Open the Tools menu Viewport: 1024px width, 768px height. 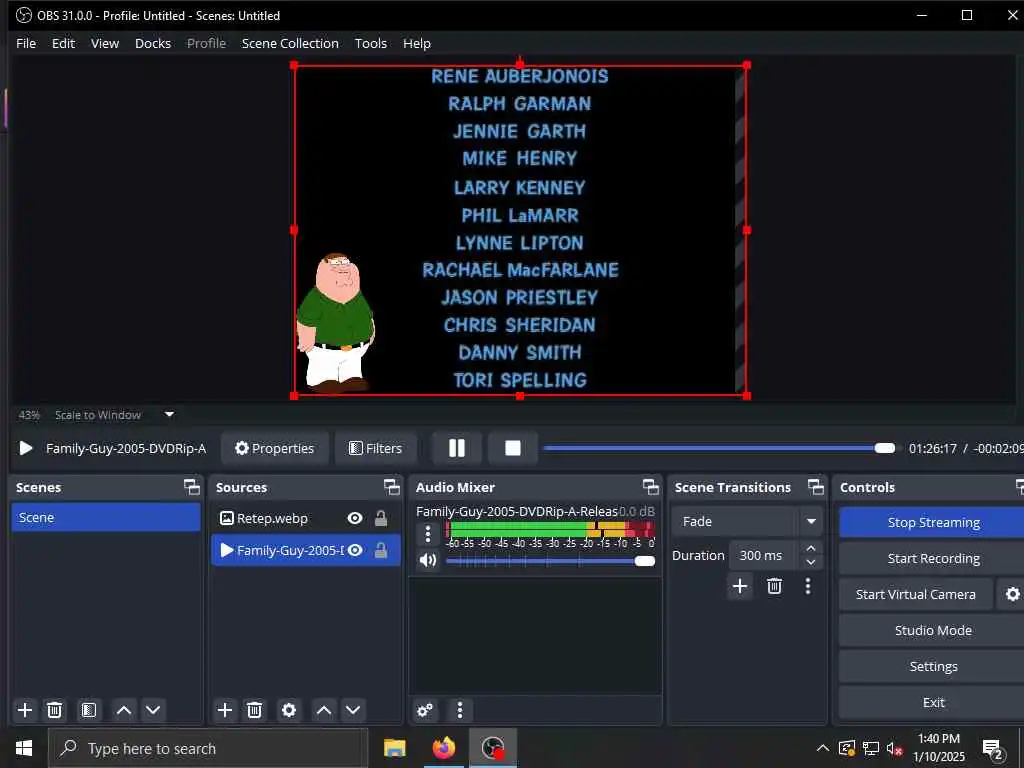coord(371,43)
